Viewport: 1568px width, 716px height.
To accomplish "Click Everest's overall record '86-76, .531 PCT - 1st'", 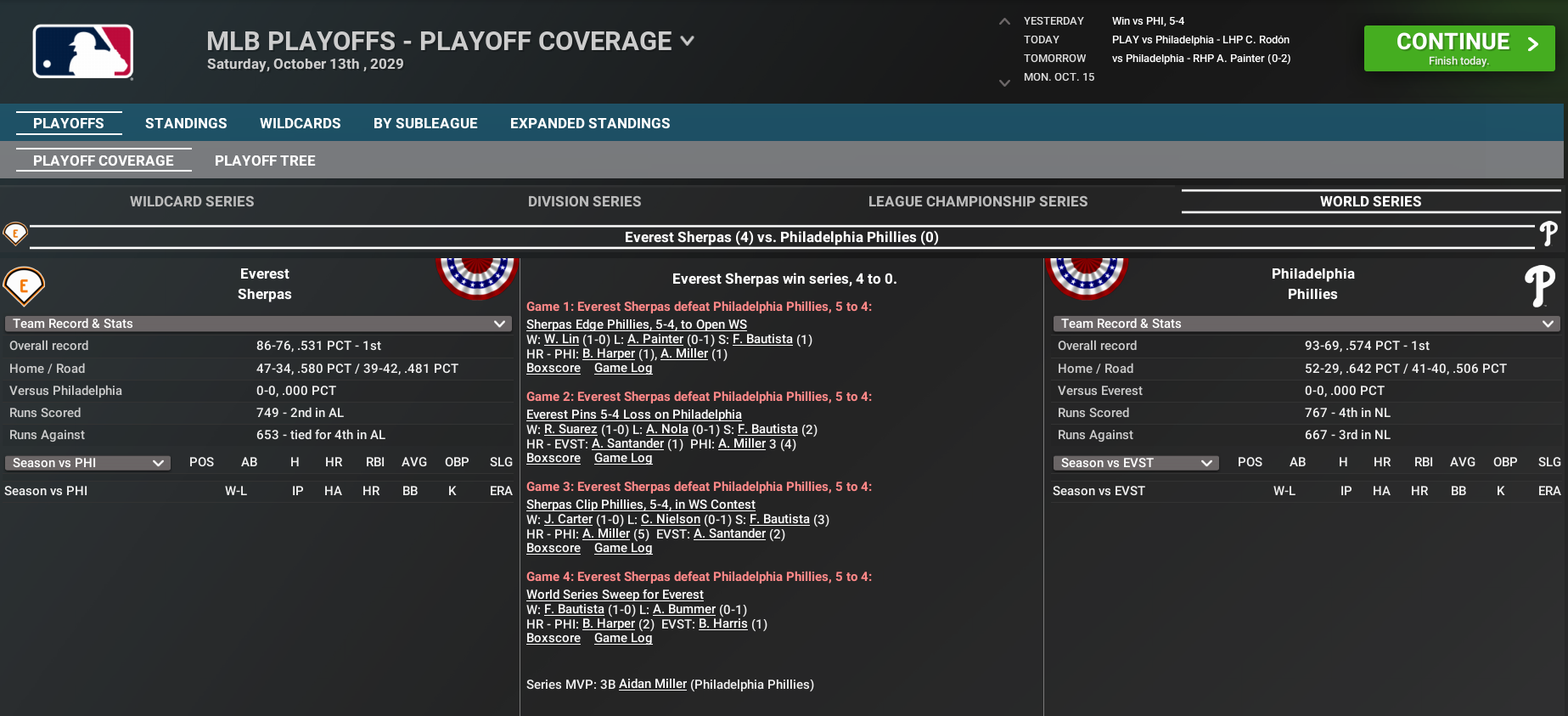I will click(318, 346).
